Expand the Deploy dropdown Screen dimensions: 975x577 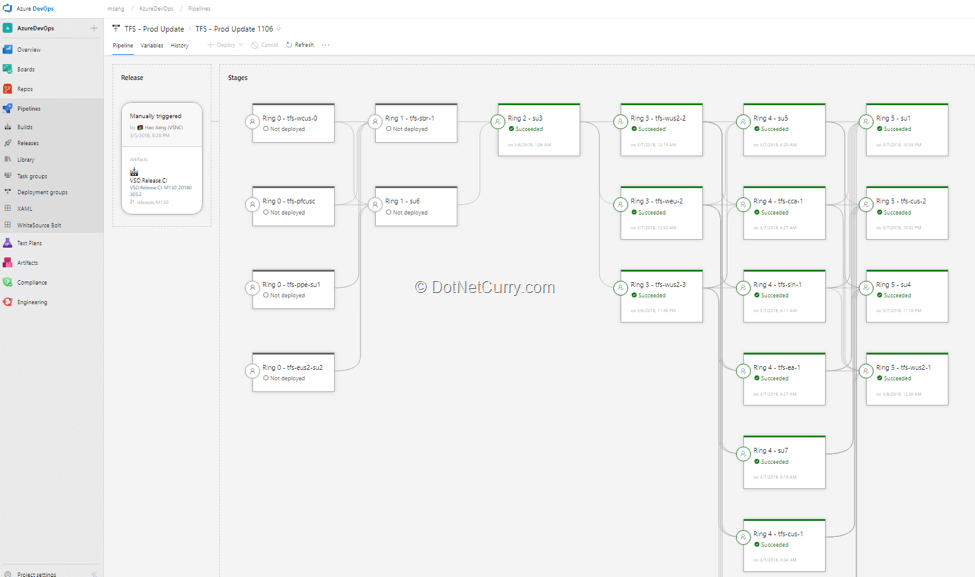coord(241,45)
